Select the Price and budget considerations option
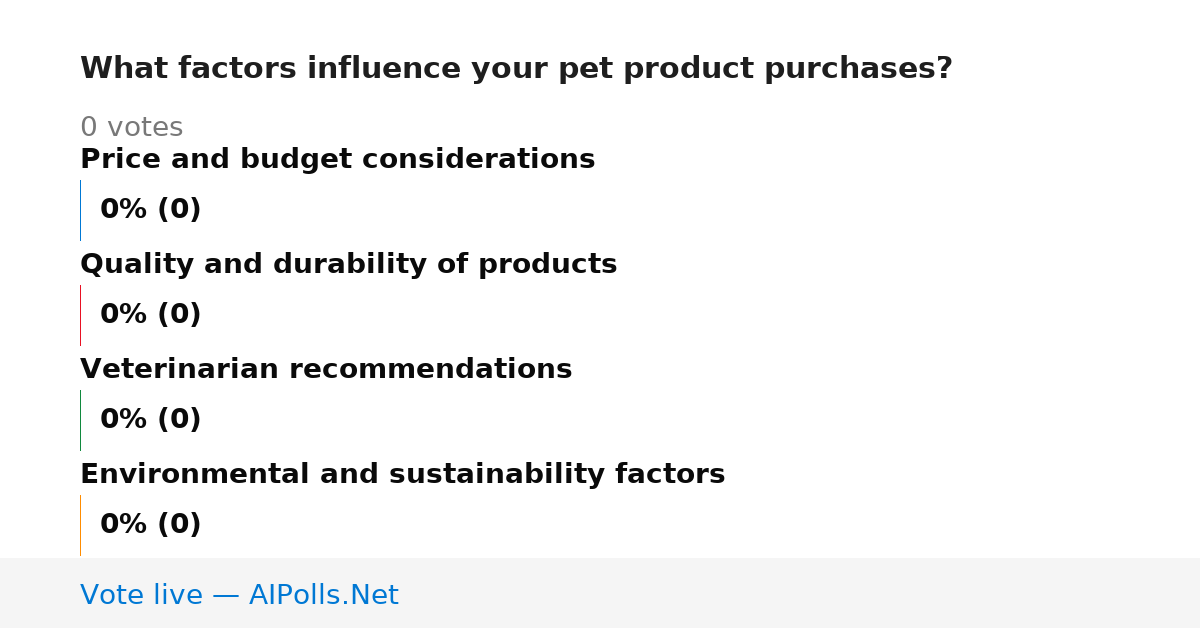This screenshot has width=1200, height=628. click(x=337, y=159)
